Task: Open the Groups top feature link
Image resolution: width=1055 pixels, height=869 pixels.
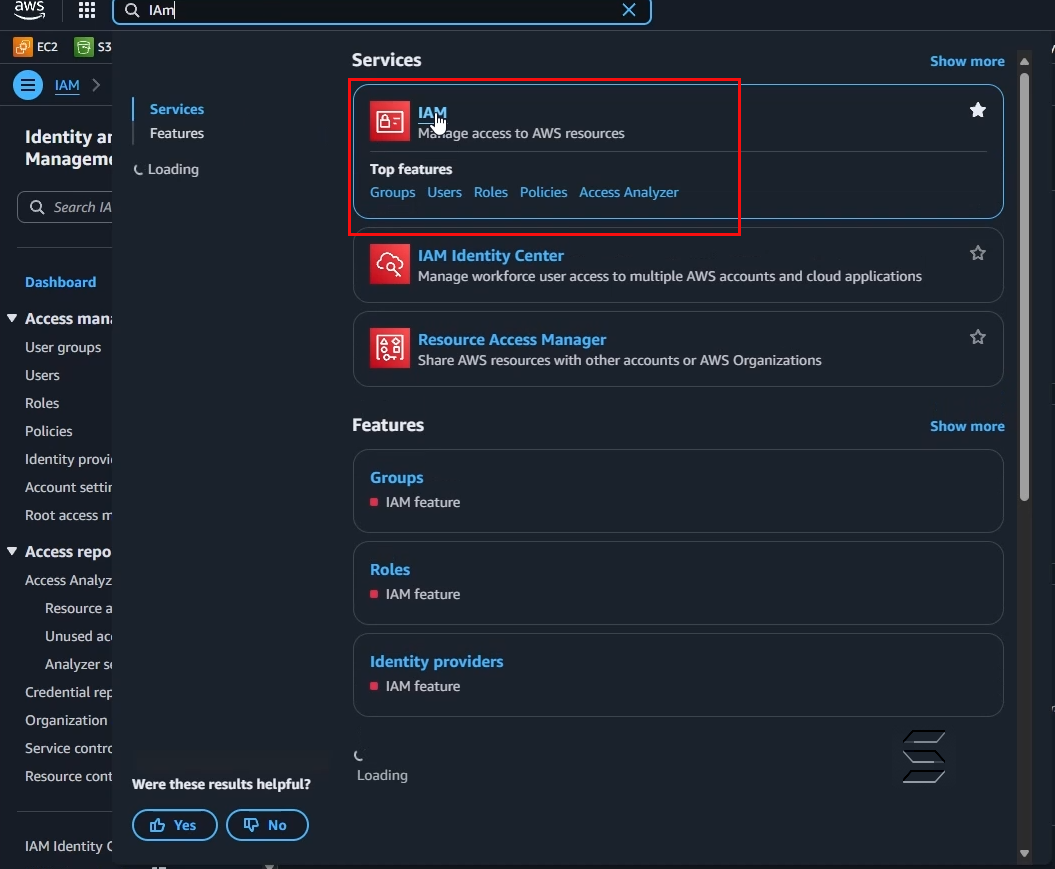Action: 392,192
